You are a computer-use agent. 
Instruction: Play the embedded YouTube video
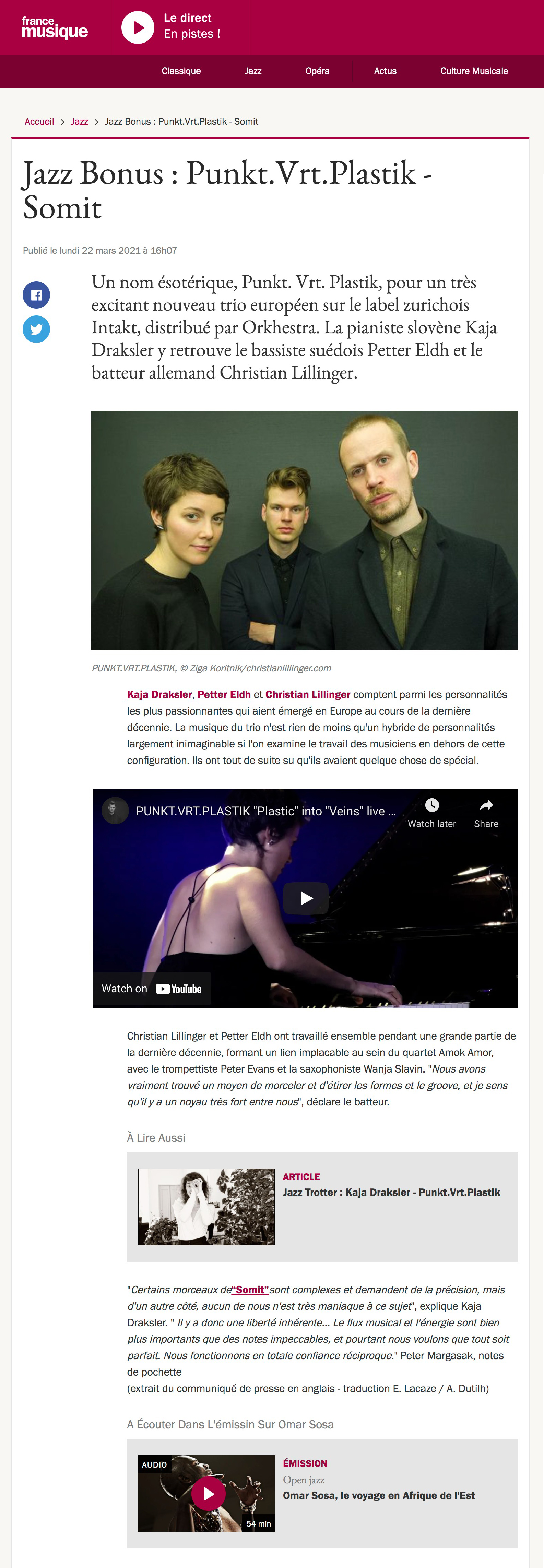pyautogui.click(x=306, y=898)
